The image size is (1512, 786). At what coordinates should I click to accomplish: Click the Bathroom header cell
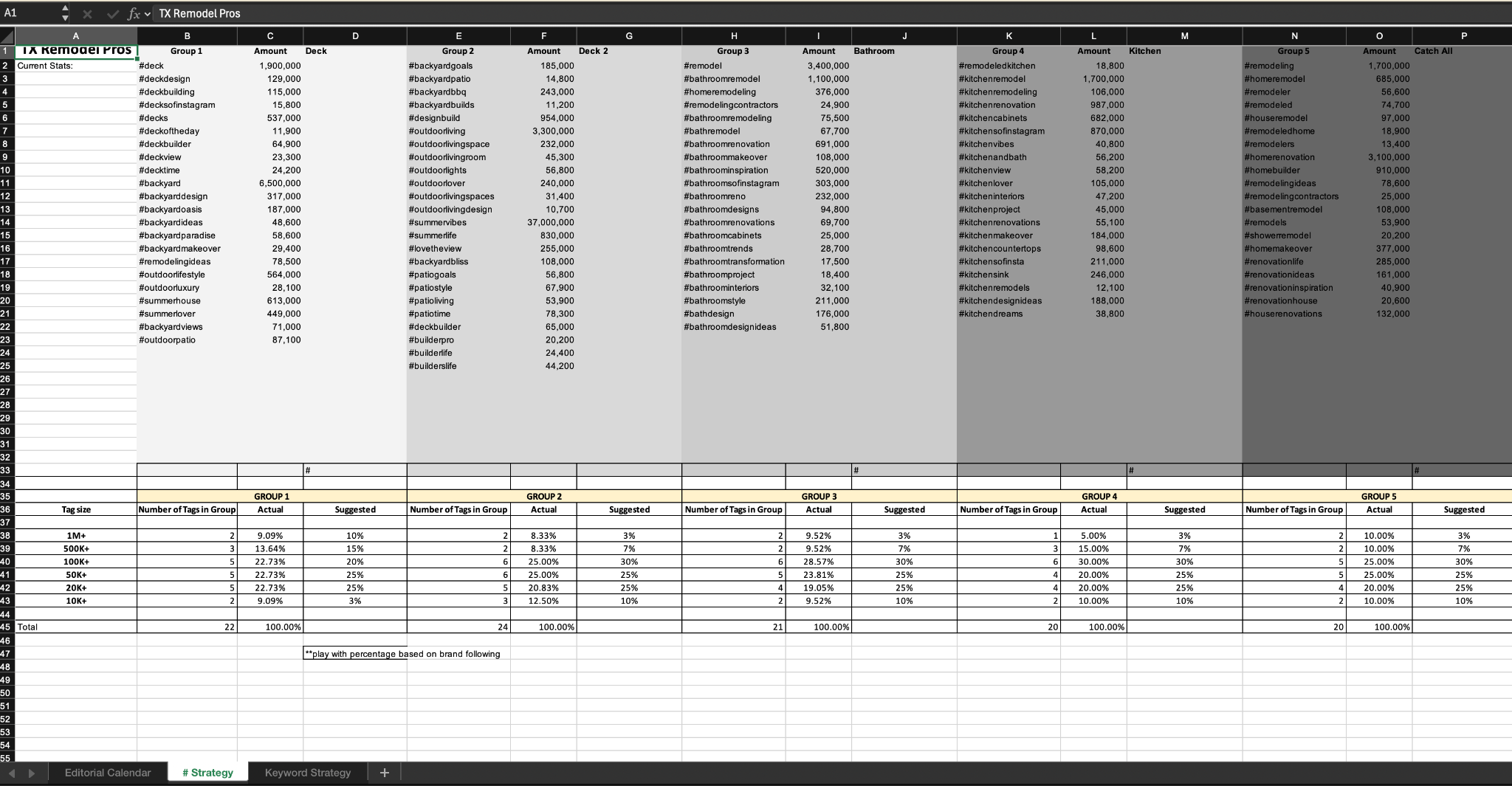[x=904, y=51]
